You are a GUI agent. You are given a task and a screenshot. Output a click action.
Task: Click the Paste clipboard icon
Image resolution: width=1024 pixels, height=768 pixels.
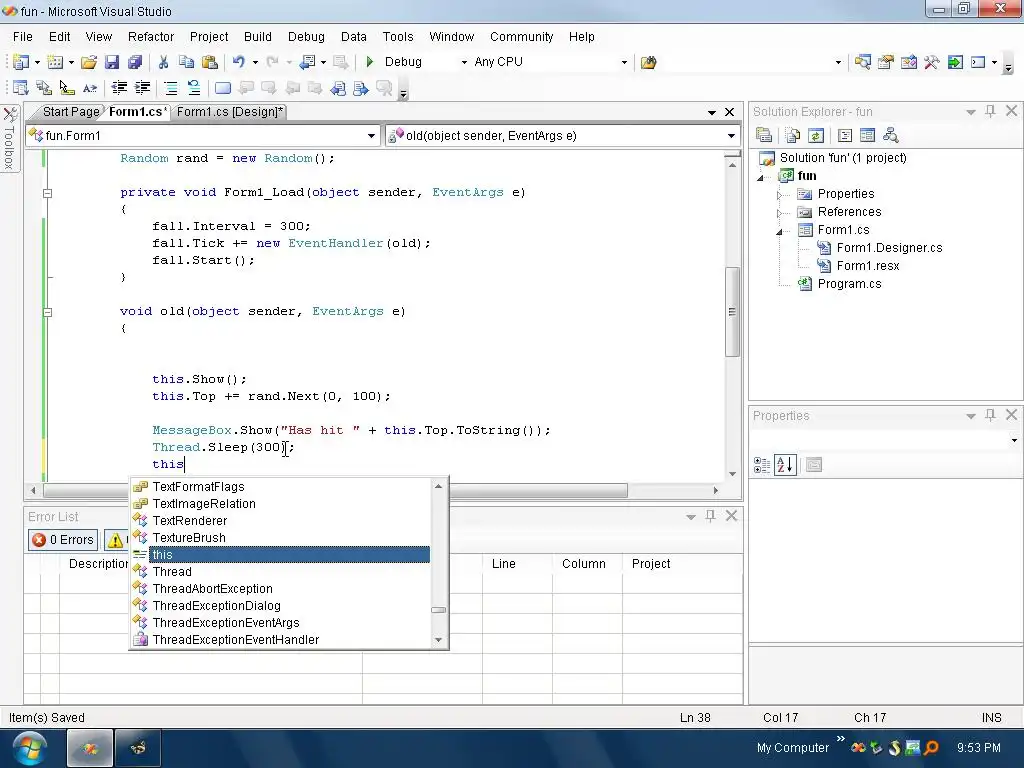tap(210, 62)
